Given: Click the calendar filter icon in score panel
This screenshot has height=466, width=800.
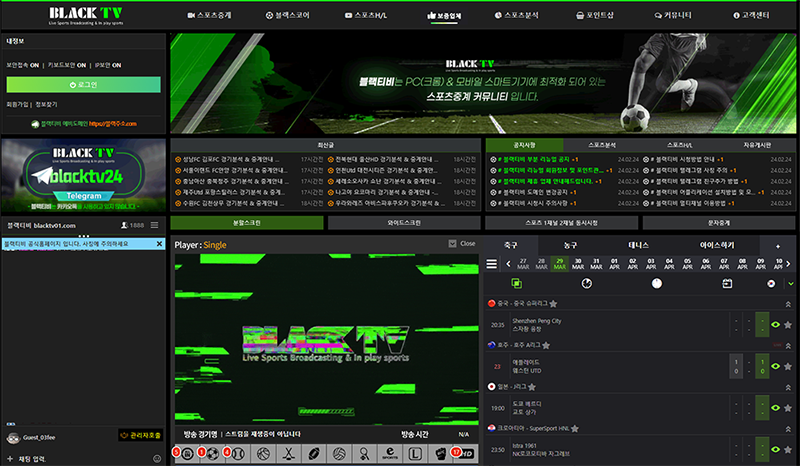Looking at the screenshot, I should tap(727, 283).
